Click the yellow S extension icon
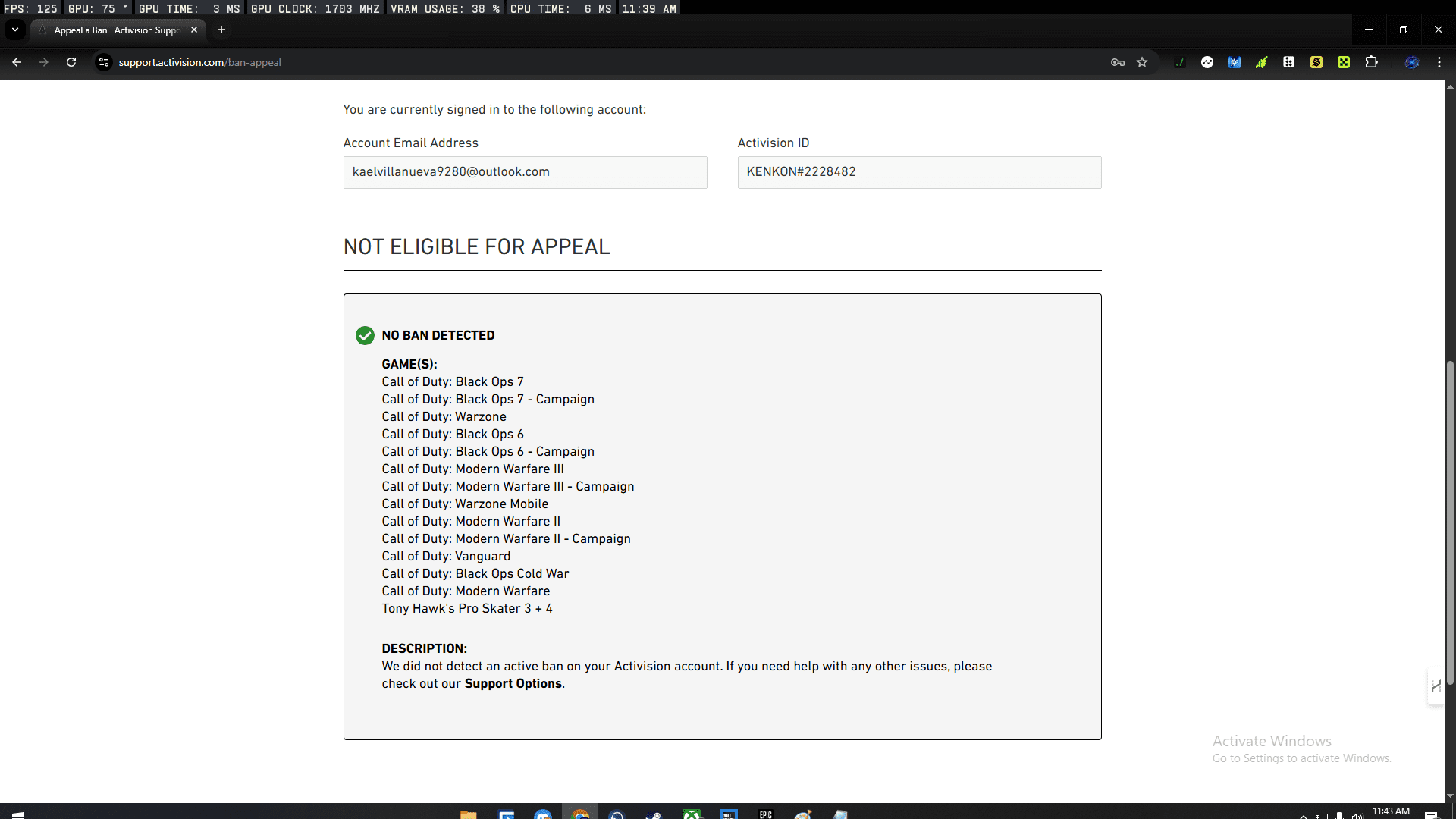The image size is (1456, 819). 1316,62
